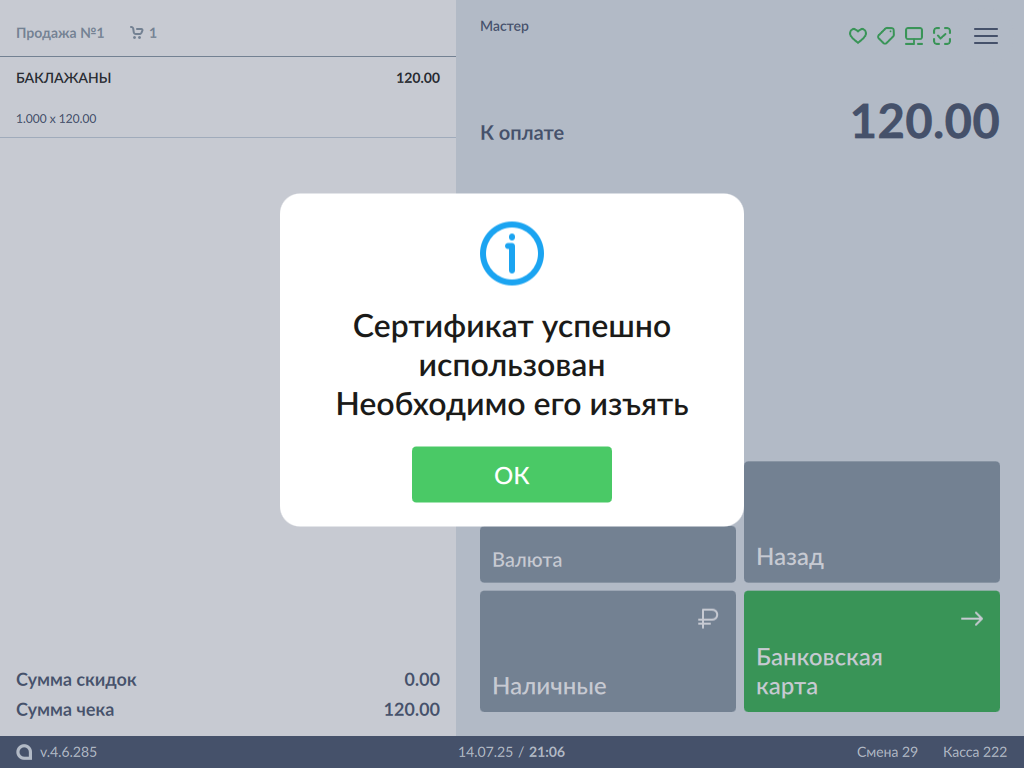Image resolution: width=1024 pixels, height=768 pixels.
Task: Pay with Банковская карта
Action: 871,651
